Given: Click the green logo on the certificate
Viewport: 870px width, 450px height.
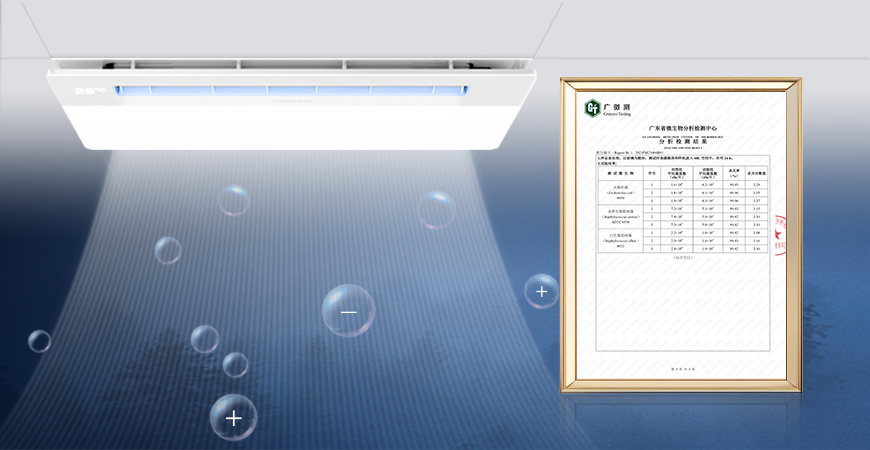Looking at the screenshot, I should pos(594,108).
